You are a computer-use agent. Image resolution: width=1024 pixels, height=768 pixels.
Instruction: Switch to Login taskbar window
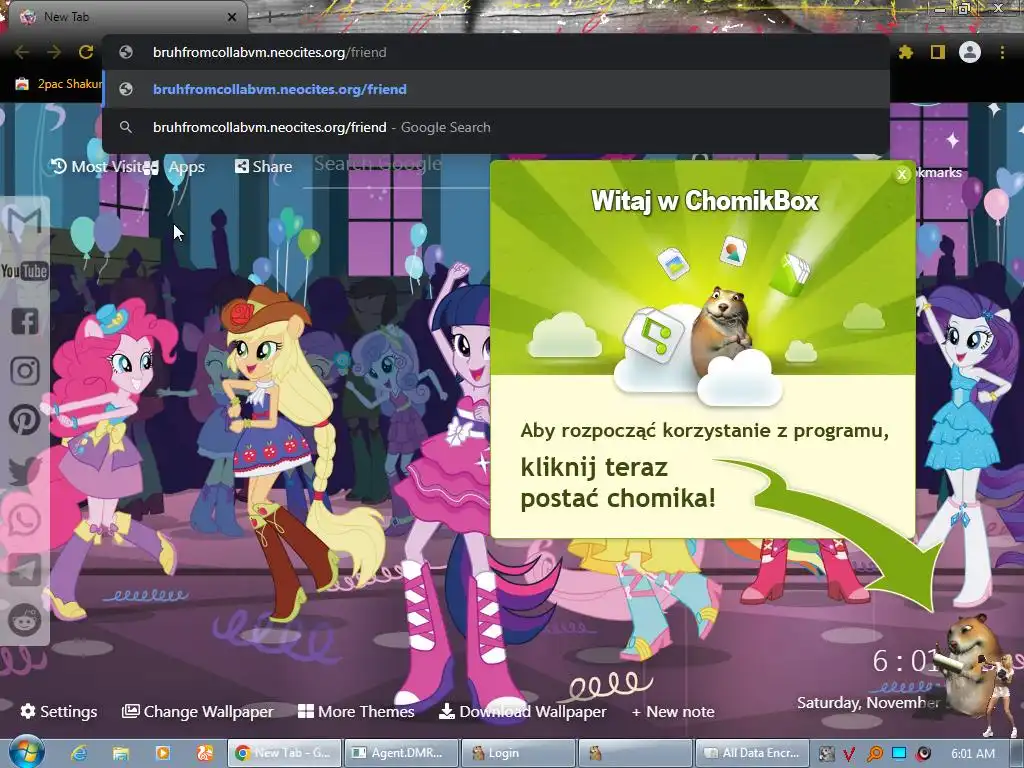coord(518,753)
